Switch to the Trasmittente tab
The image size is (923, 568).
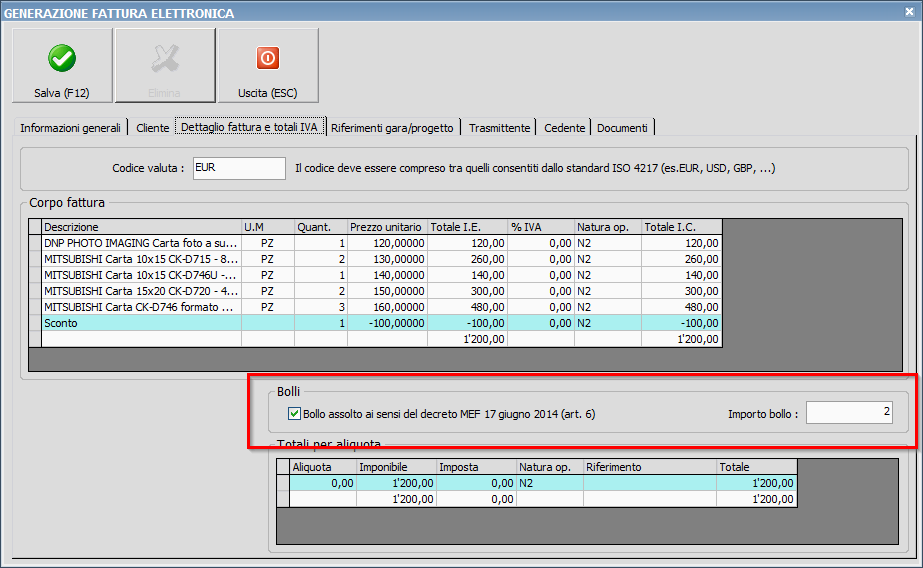click(499, 128)
